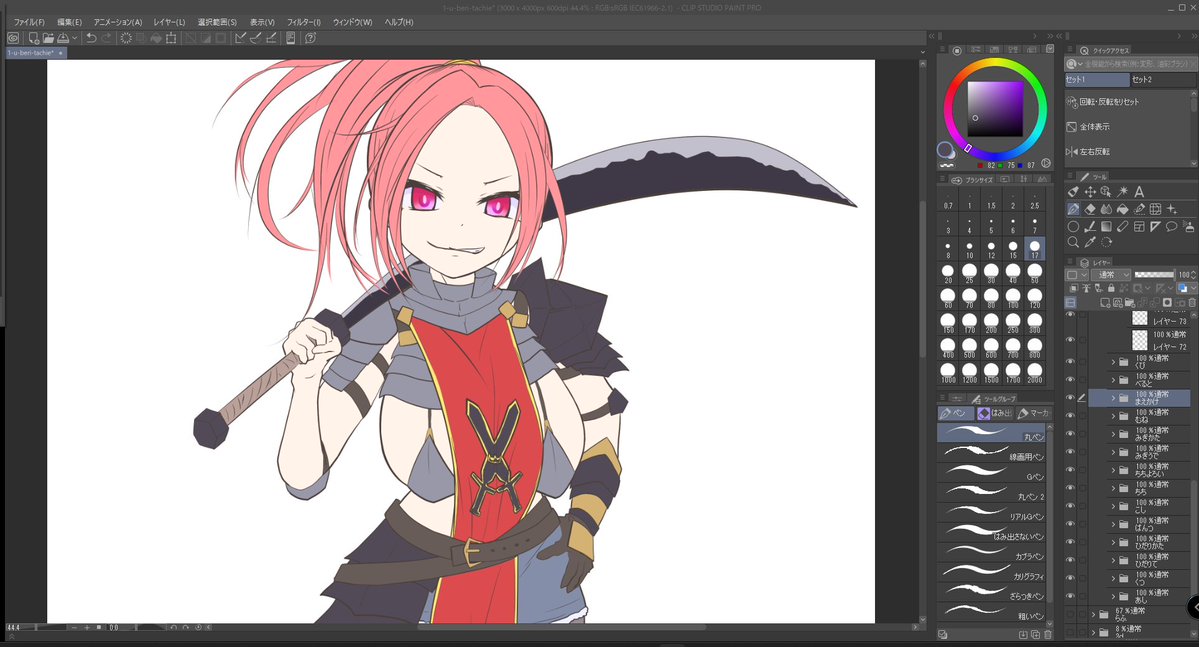The width and height of the screenshot is (1199, 647).
Task: Select the Text tool (A icon)
Action: pos(1139,191)
